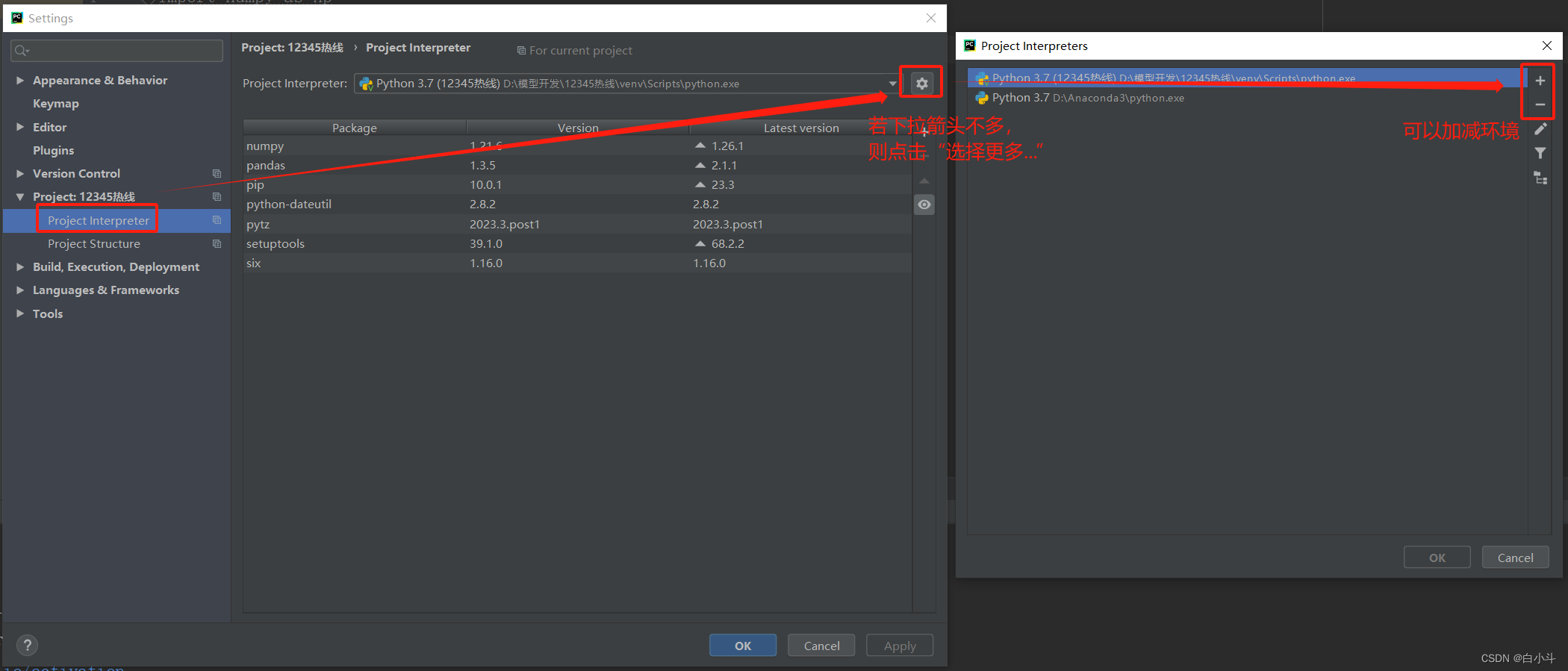
Task: Toggle show early releases eye icon
Action: tap(924, 205)
